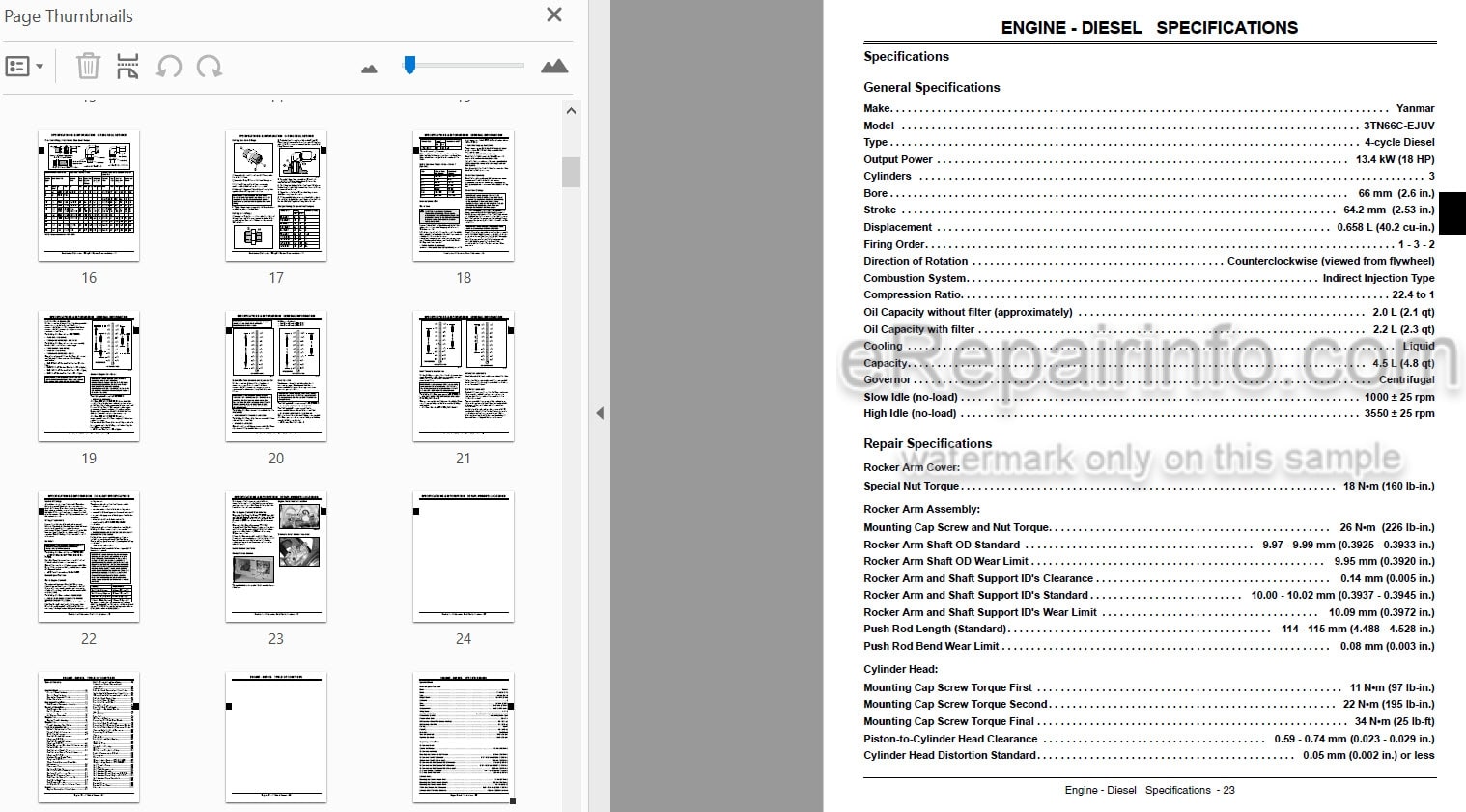Select page 16 thumbnail
1466x812 pixels.
pos(89,196)
